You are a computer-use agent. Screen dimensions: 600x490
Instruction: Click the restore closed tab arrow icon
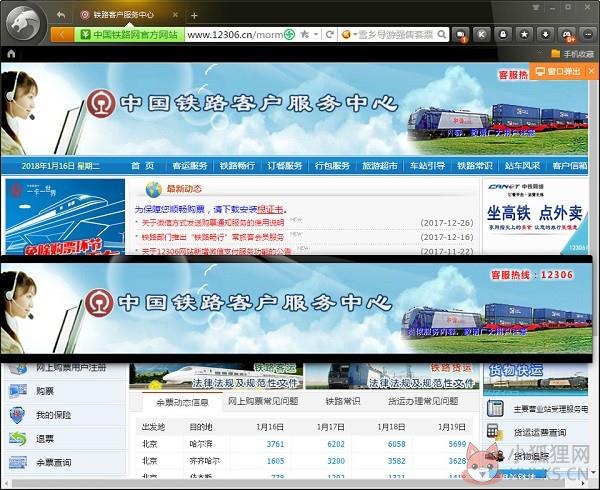(x=61, y=15)
